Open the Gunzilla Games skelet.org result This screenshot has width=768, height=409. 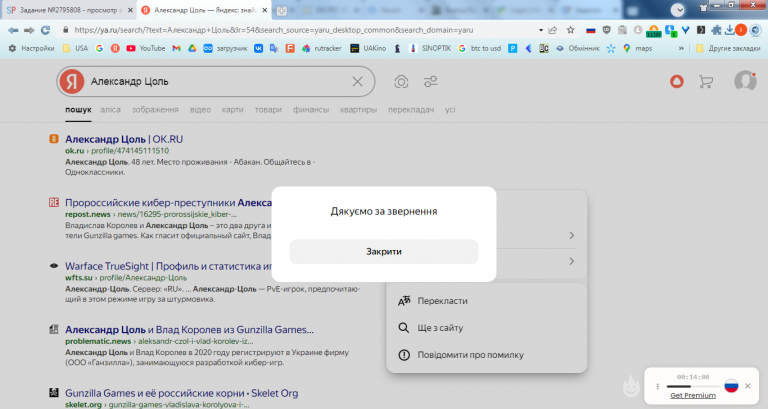coord(182,393)
